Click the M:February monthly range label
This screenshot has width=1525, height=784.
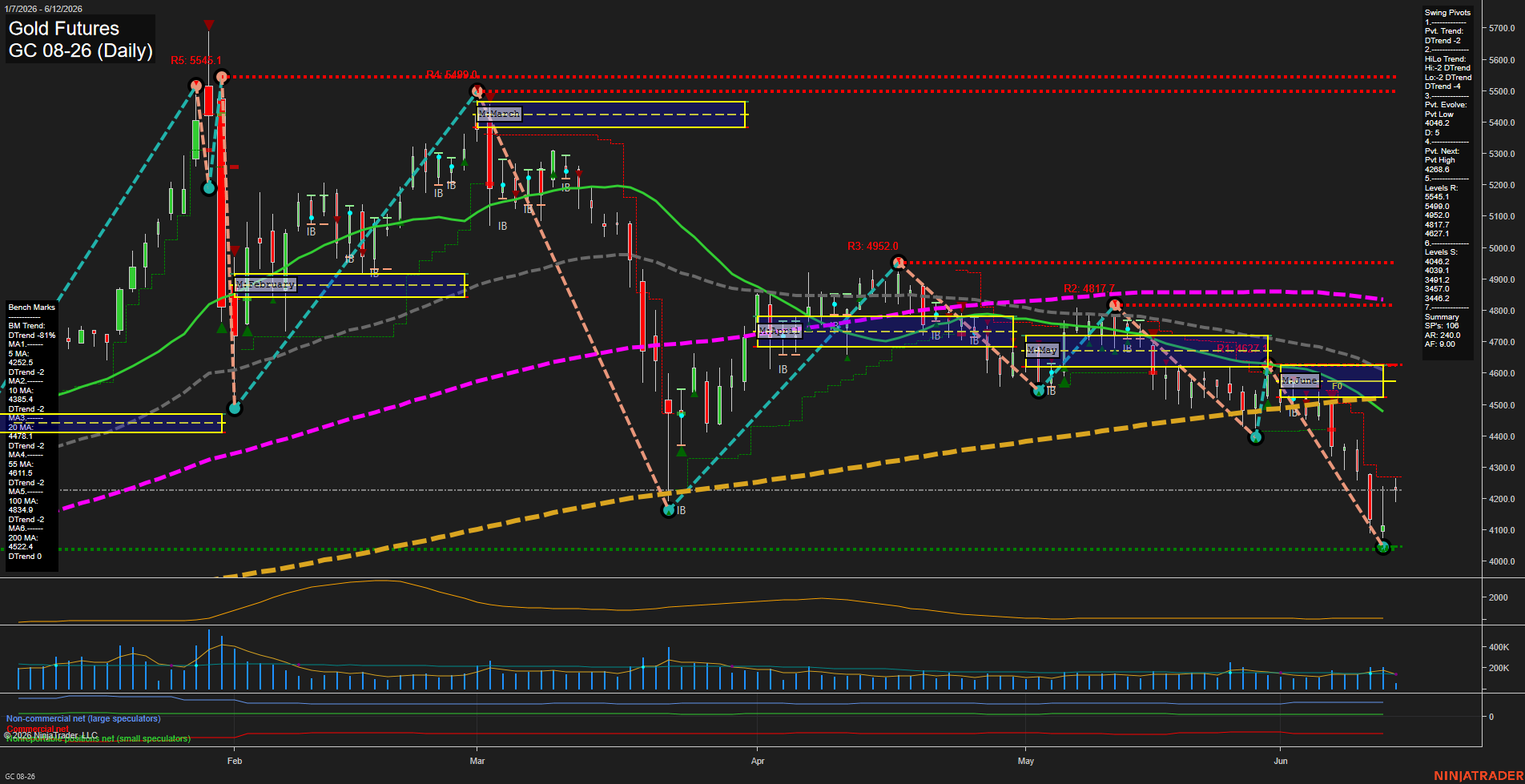[x=265, y=284]
